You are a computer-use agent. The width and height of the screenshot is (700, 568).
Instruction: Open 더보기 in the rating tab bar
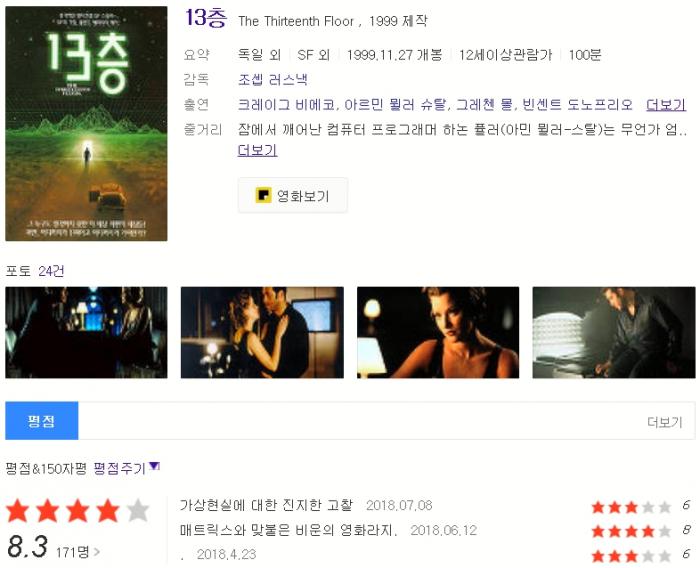(665, 422)
